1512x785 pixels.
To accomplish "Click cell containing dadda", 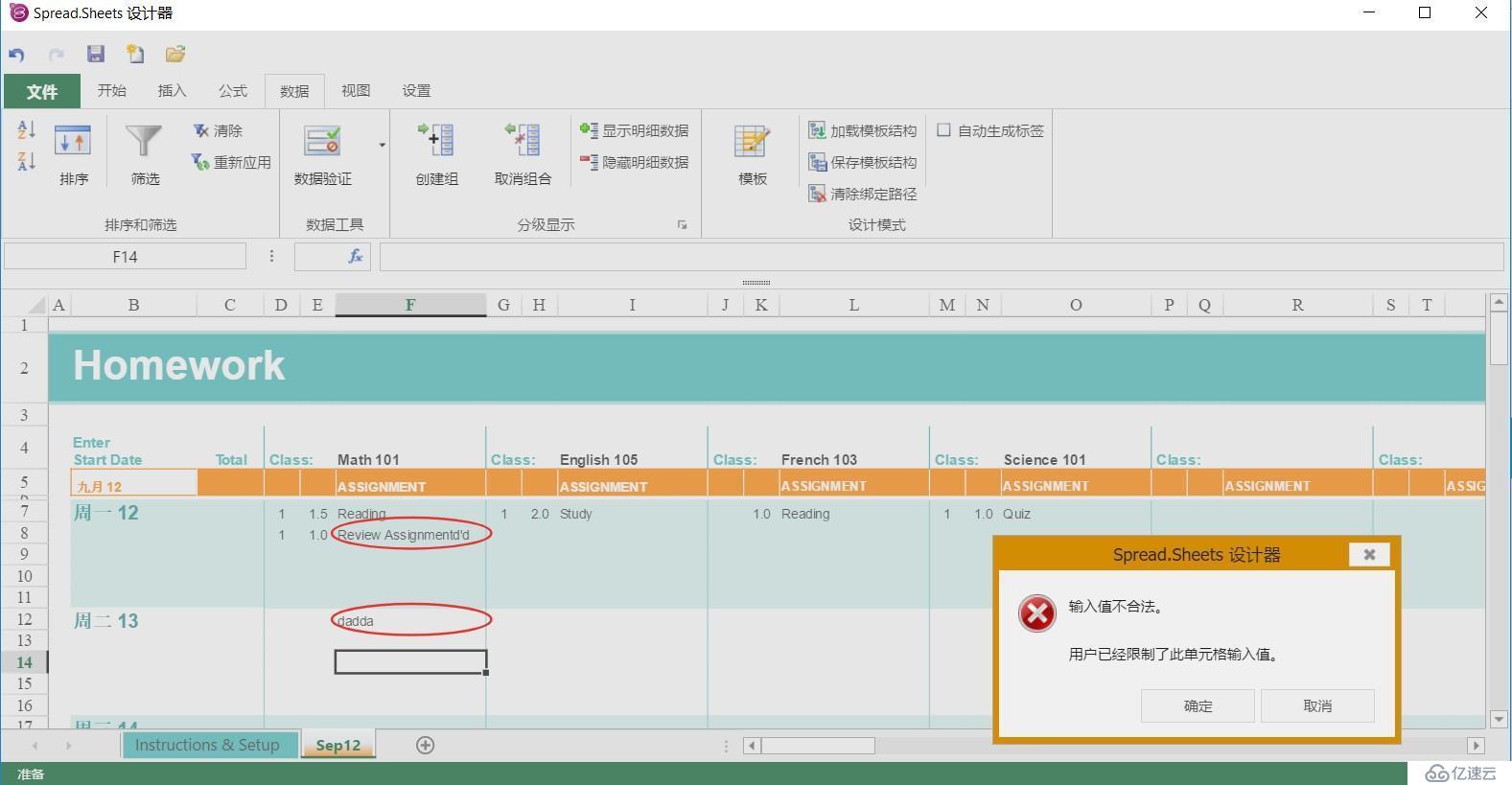I will click(410, 621).
